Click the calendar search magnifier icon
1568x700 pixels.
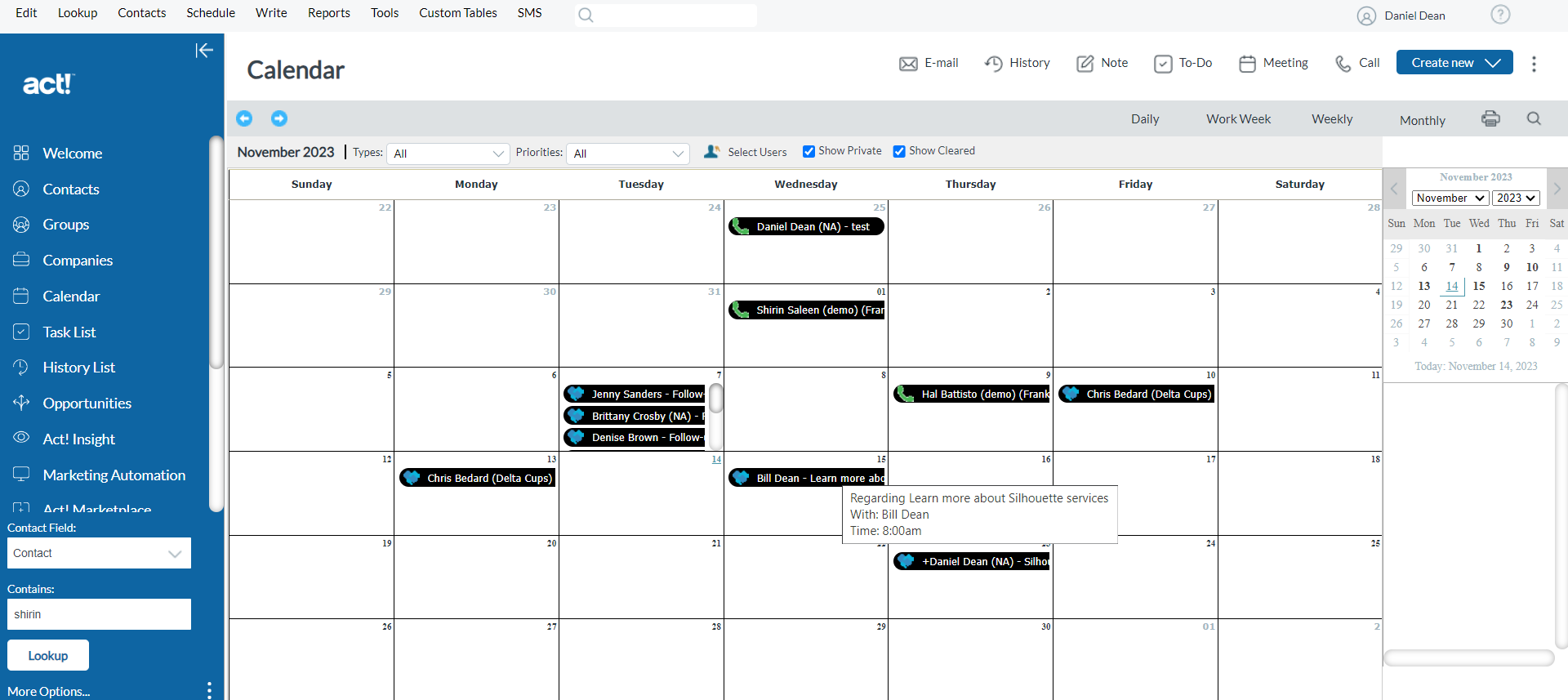tap(1534, 118)
